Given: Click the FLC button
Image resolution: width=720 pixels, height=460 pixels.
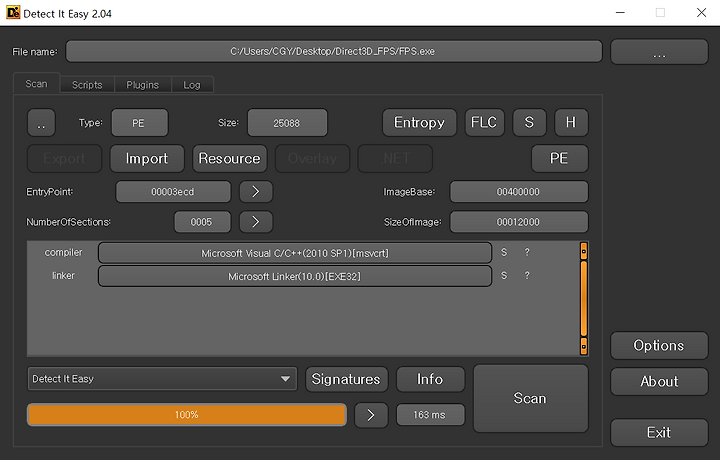Looking at the screenshot, I should [x=484, y=123].
